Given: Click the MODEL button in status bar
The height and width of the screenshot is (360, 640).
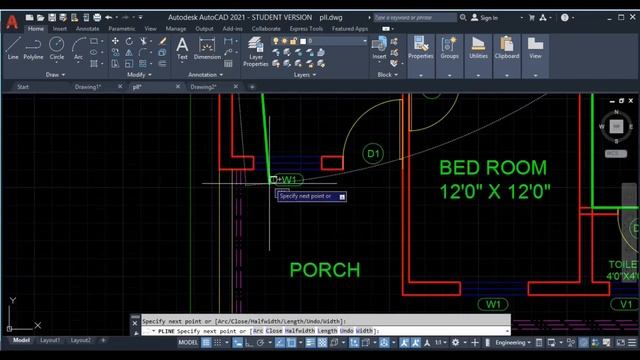Looking at the screenshot, I should point(188,342).
